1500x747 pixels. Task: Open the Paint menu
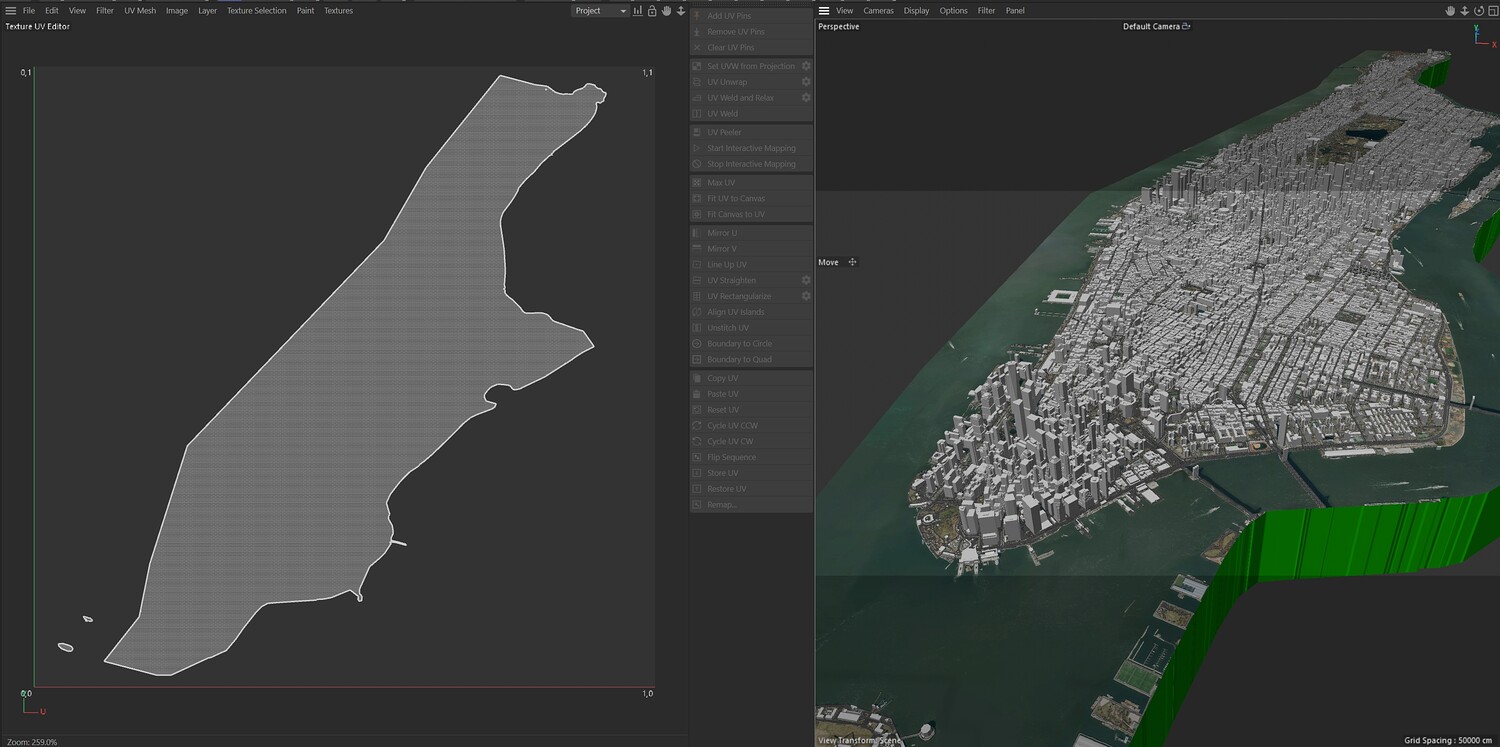pos(305,11)
